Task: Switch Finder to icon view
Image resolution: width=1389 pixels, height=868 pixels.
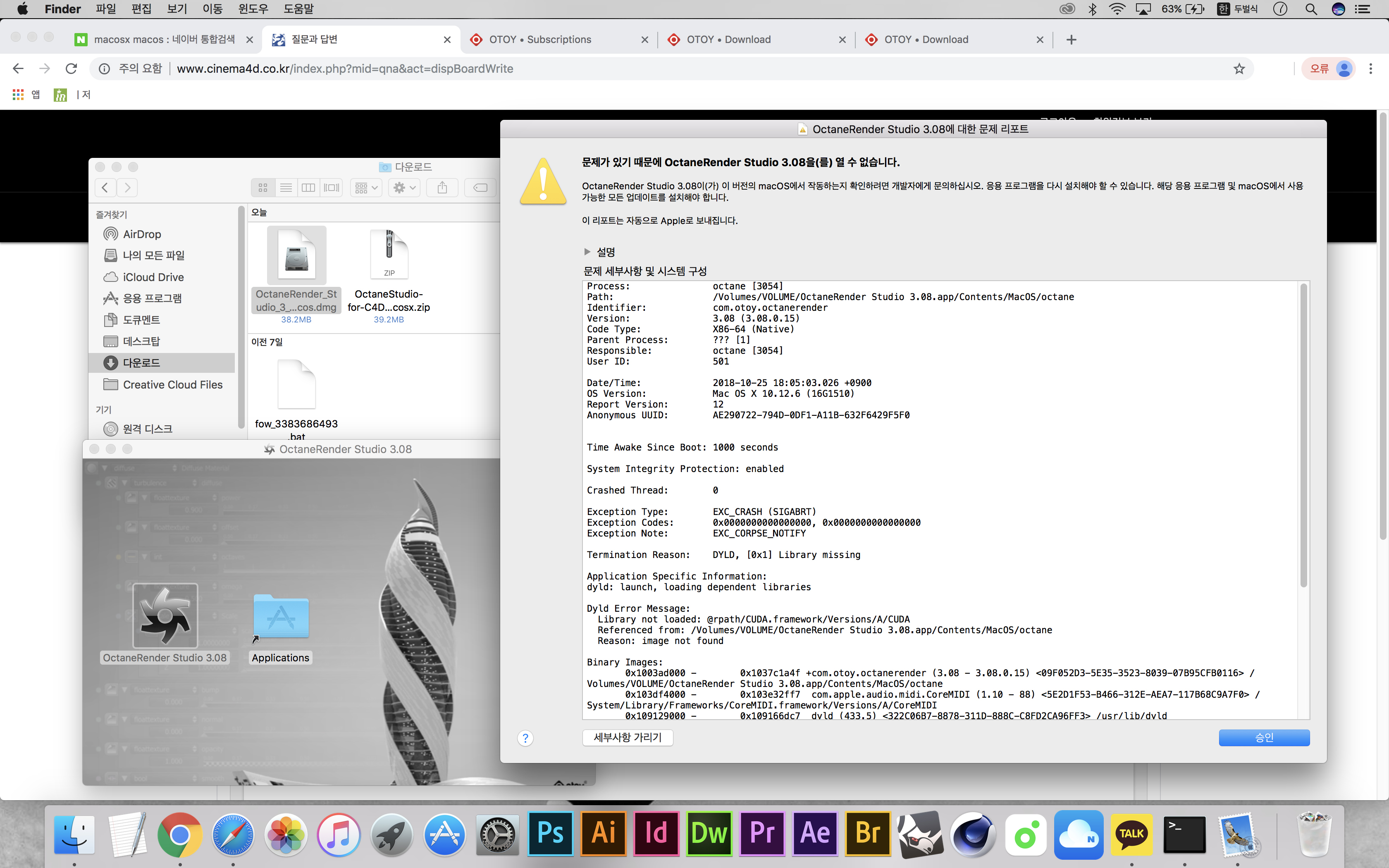Action: pos(263,188)
